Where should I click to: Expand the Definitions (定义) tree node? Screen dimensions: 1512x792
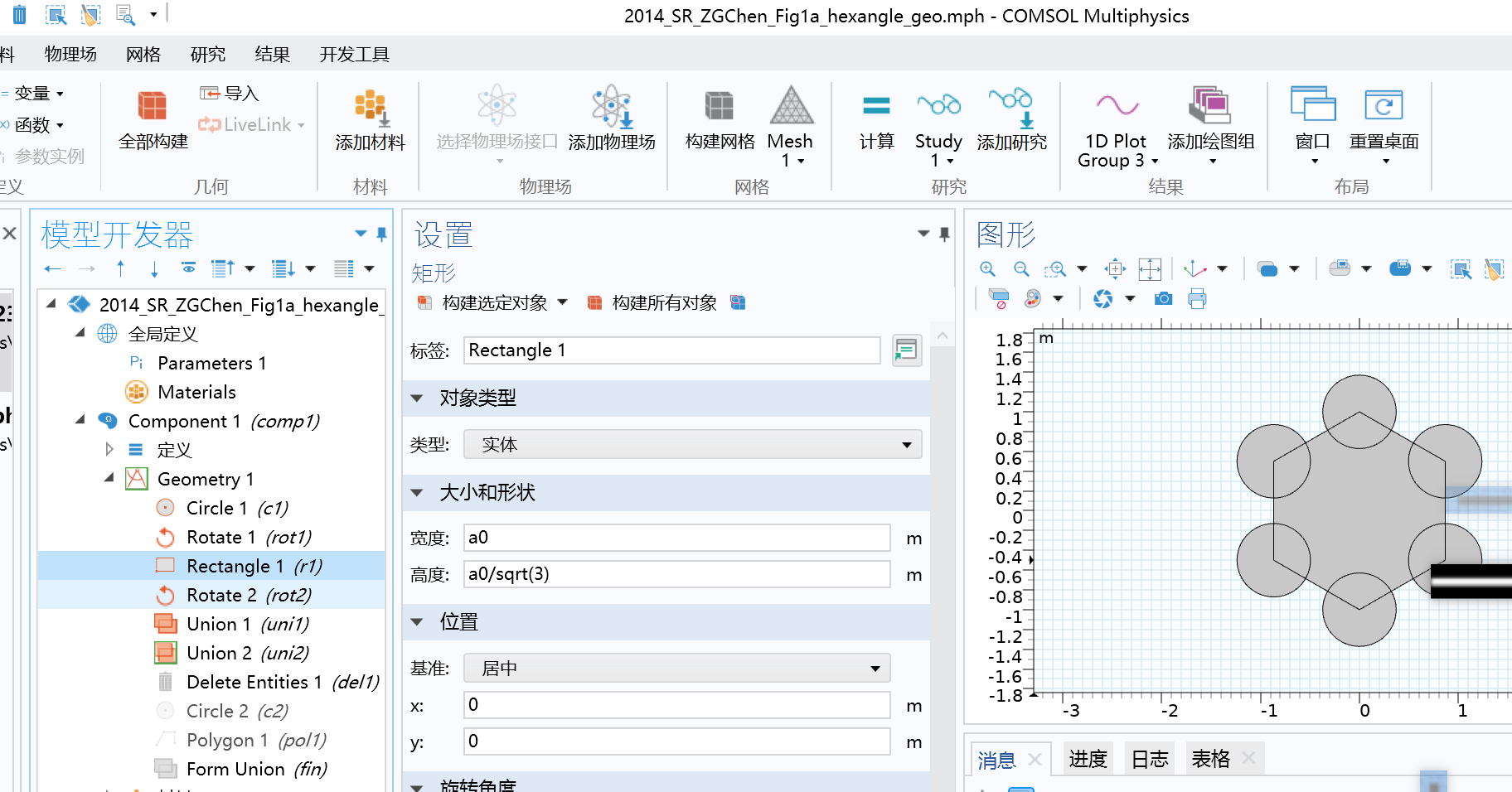coord(109,450)
